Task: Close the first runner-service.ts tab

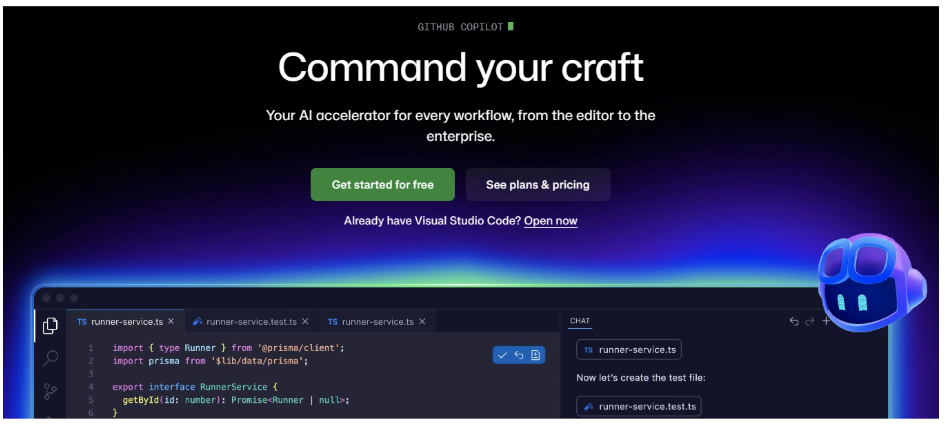Action: point(171,321)
